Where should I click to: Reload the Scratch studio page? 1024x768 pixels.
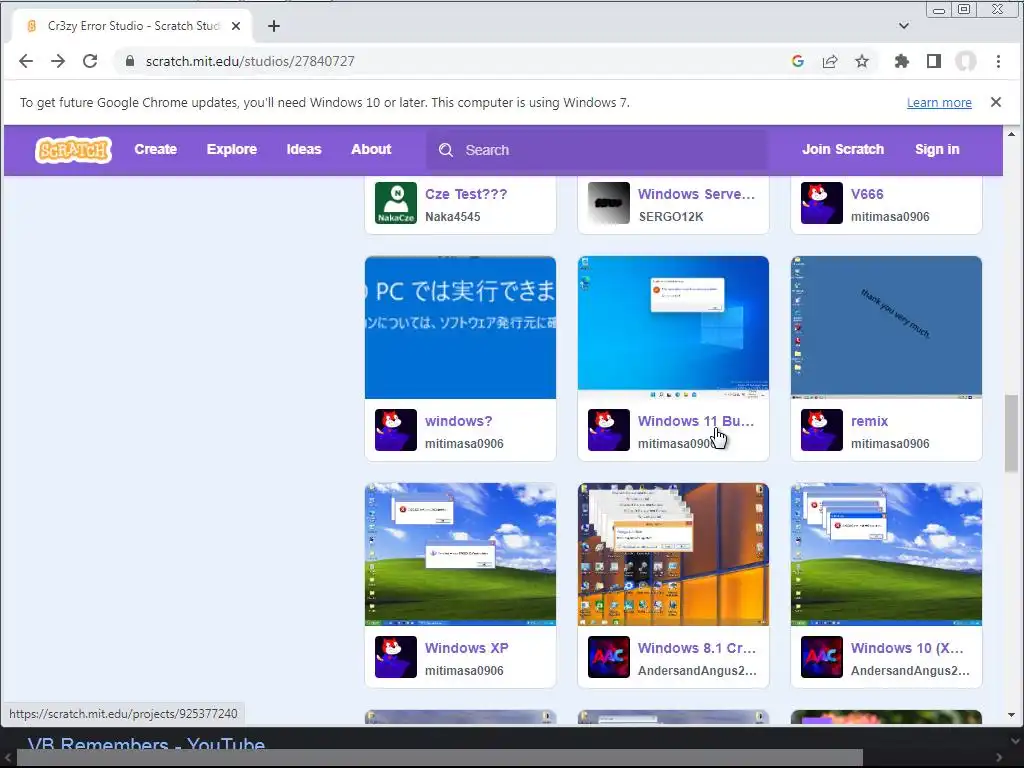click(x=90, y=61)
